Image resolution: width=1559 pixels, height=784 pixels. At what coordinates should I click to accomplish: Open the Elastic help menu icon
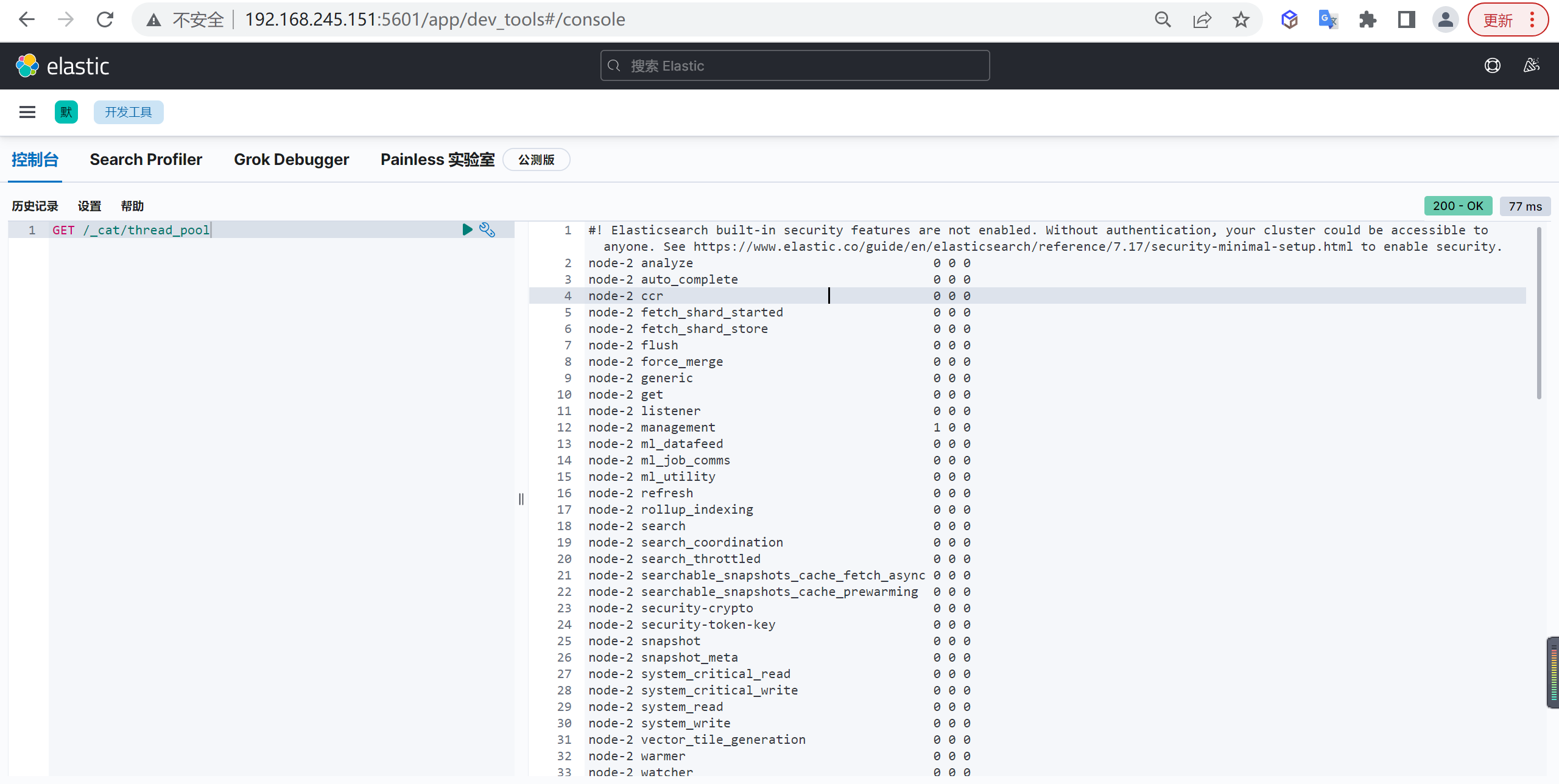tap(1492, 66)
